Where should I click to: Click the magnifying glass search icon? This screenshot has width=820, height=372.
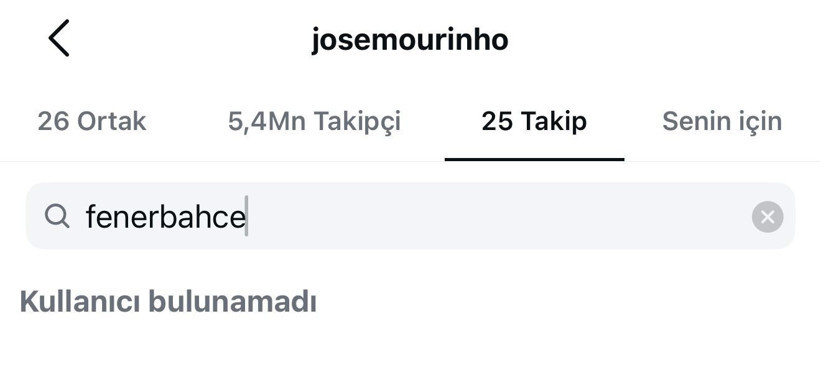57,216
